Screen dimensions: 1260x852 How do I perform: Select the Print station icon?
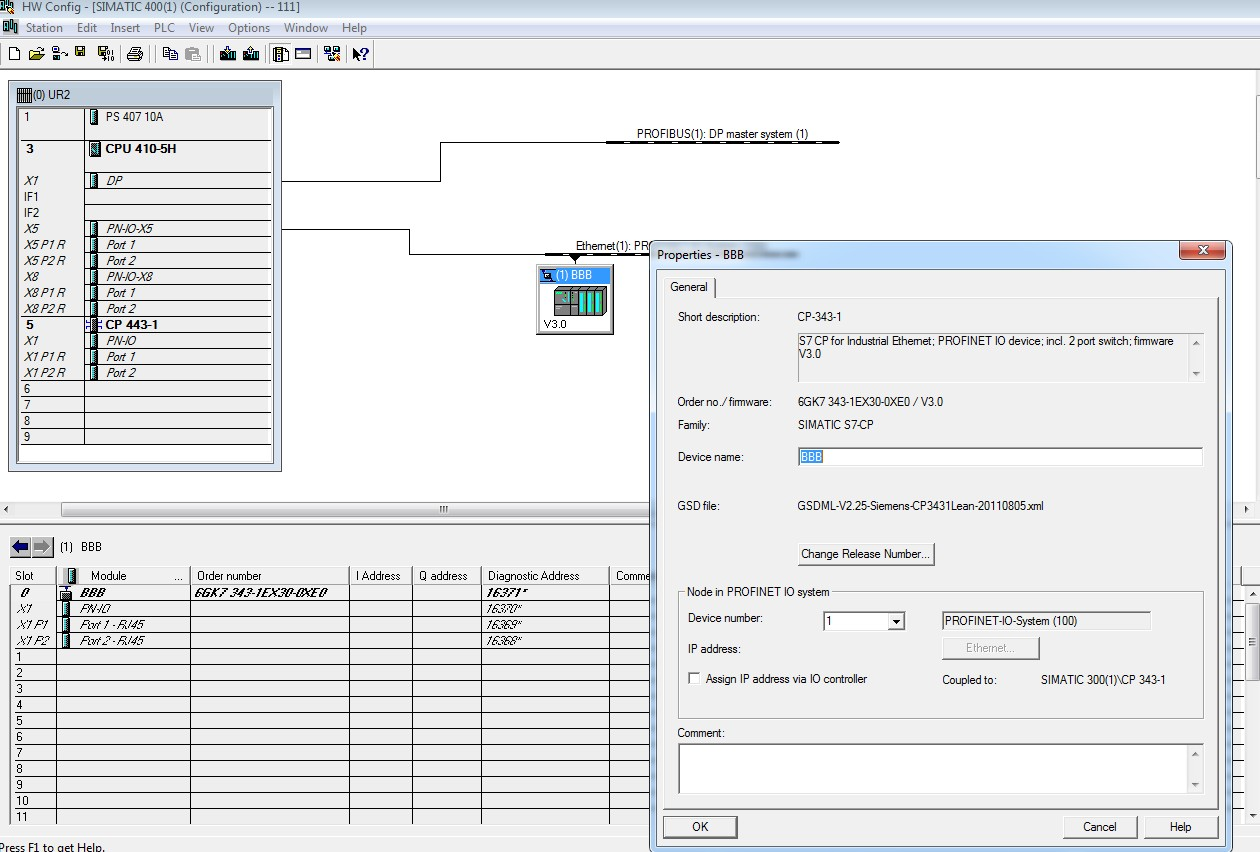pos(136,53)
